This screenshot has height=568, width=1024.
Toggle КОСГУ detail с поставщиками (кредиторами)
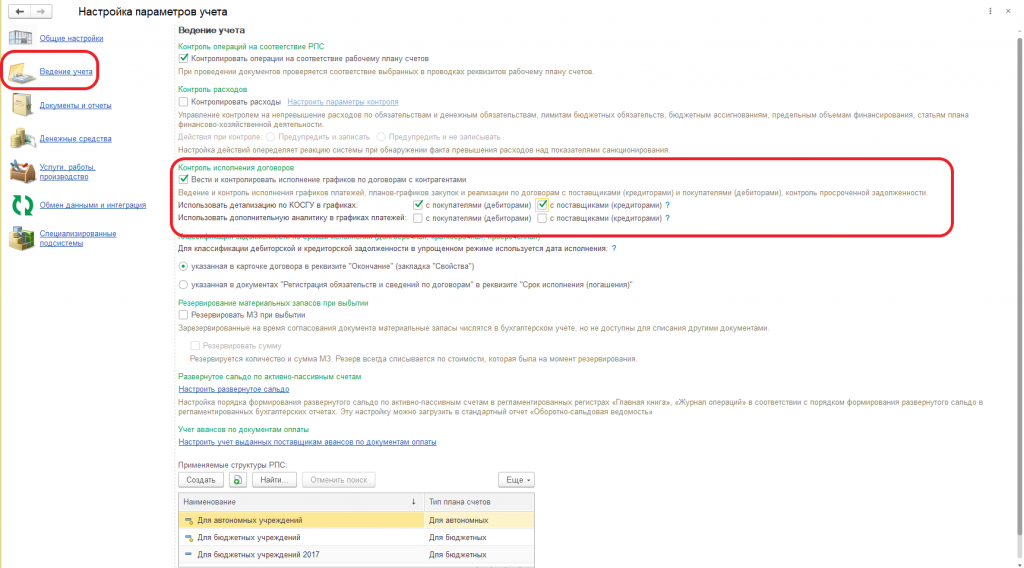pyautogui.click(x=542, y=205)
